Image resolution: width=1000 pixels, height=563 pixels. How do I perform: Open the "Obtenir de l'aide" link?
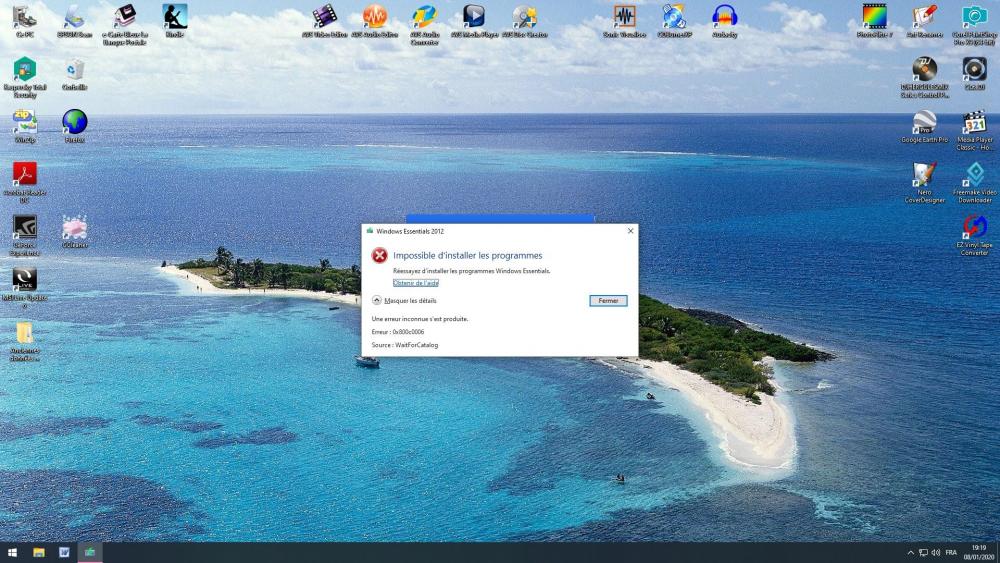[415, 283]
